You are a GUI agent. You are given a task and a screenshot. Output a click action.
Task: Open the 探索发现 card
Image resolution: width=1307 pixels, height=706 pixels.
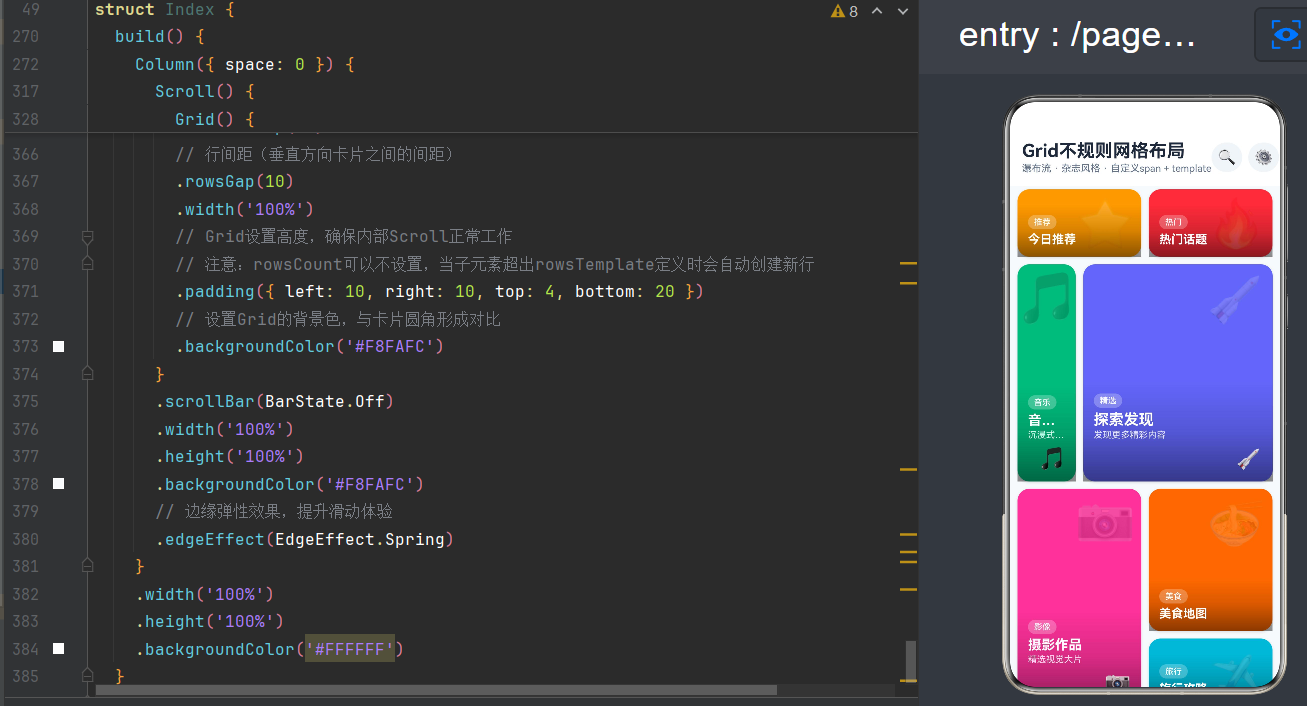tap(1178, 372)
